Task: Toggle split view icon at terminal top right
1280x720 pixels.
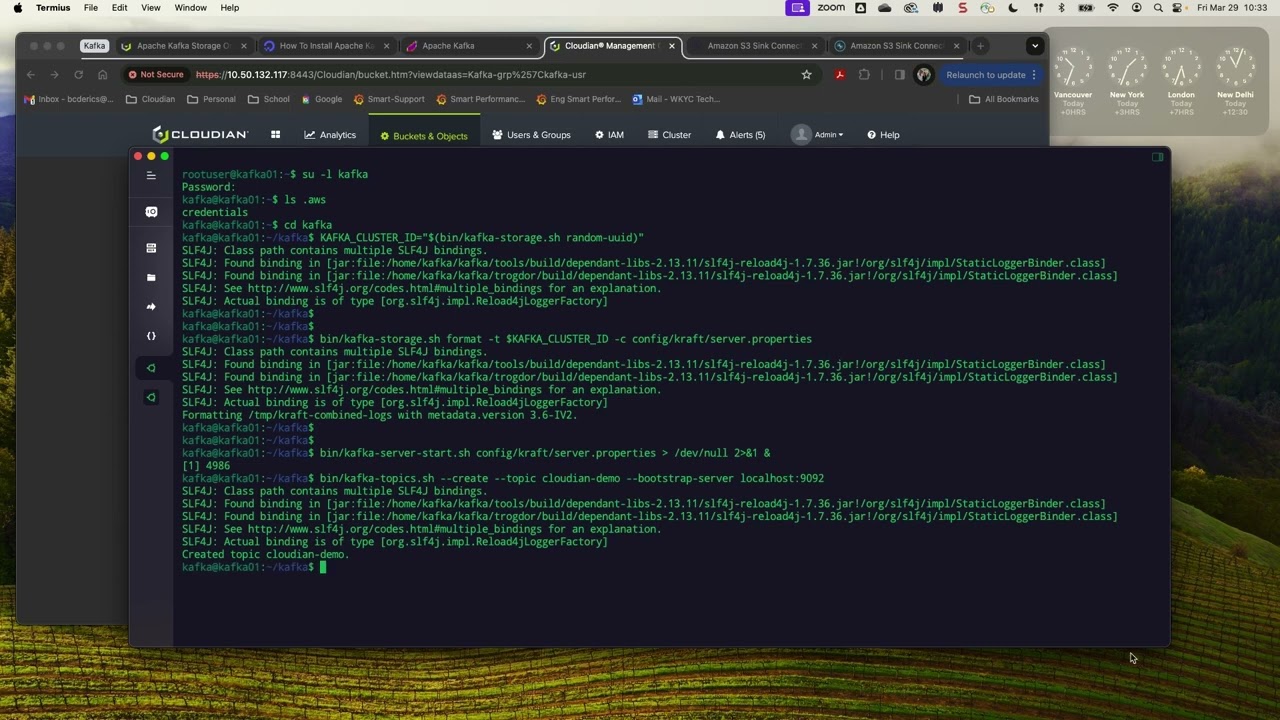Action: [x=1157, y=157]
